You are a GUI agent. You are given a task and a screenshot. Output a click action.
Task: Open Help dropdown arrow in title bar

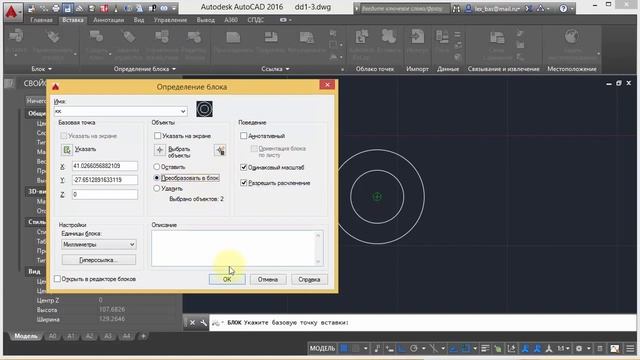(571, 8)
